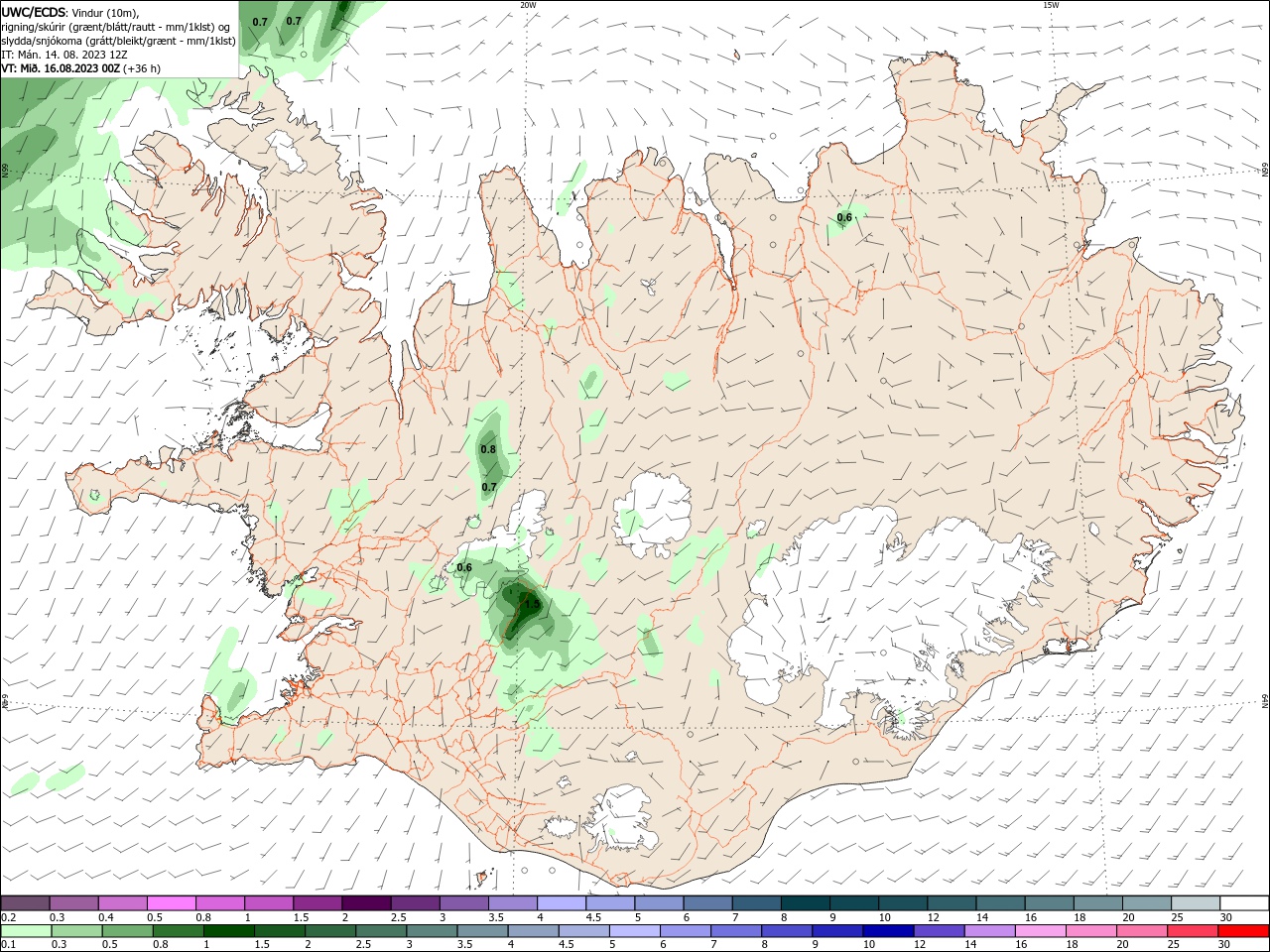The image size is (1270, 952).
Task: Click the bright red 30 swatch, lower legend row
Action: (x=1243, y=931)
